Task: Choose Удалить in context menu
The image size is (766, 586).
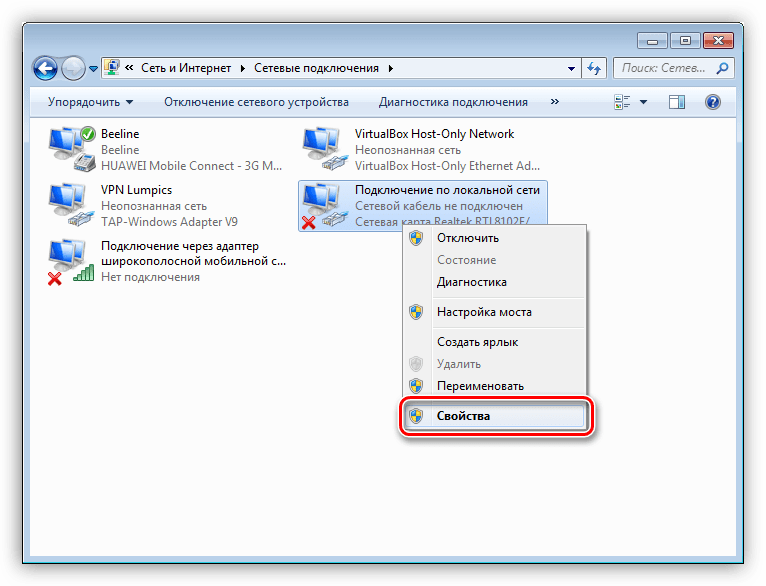Action: pos(494,364)
